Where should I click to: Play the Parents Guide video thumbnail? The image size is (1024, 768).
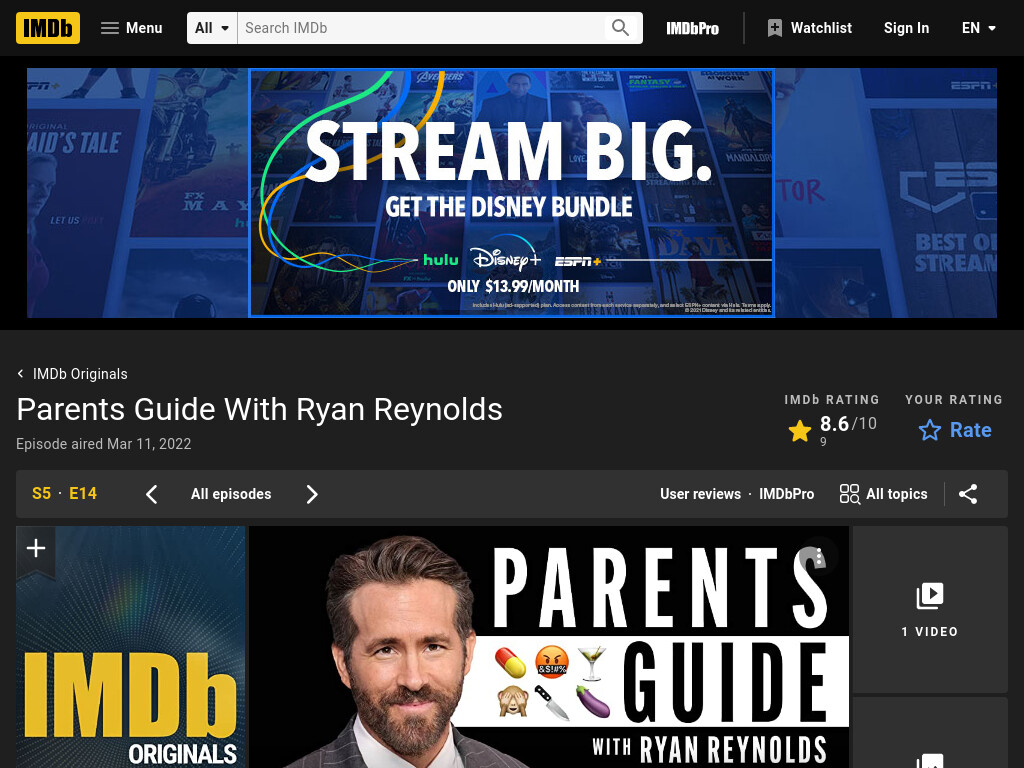click(549, 647)
